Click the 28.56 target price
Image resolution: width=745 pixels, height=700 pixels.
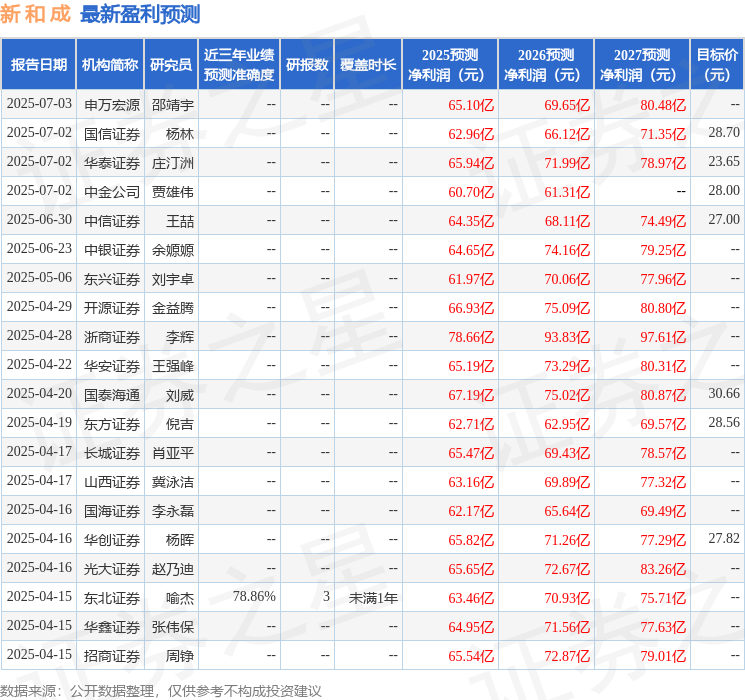tap(724, 422)
